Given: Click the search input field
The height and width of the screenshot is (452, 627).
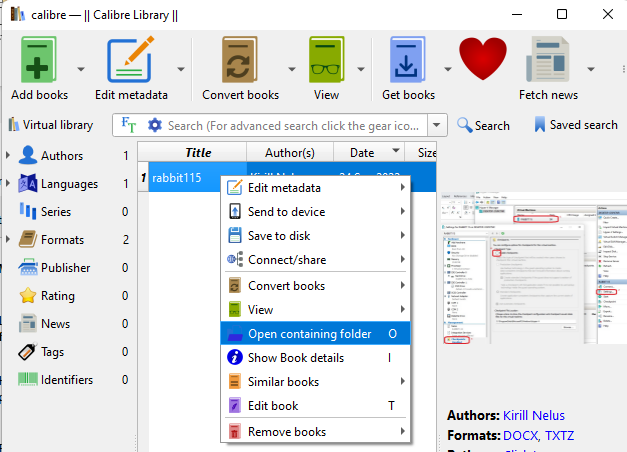Looking at the screenshot, I should [296, 126].
